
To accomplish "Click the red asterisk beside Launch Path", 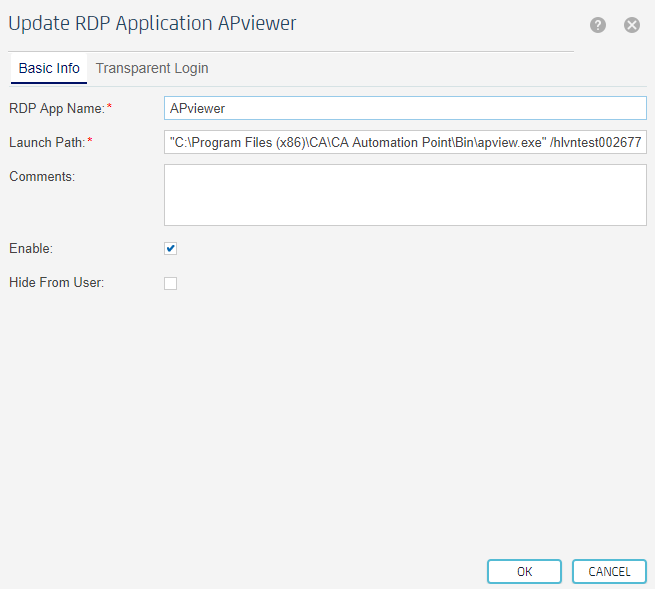I will (90, 141).
